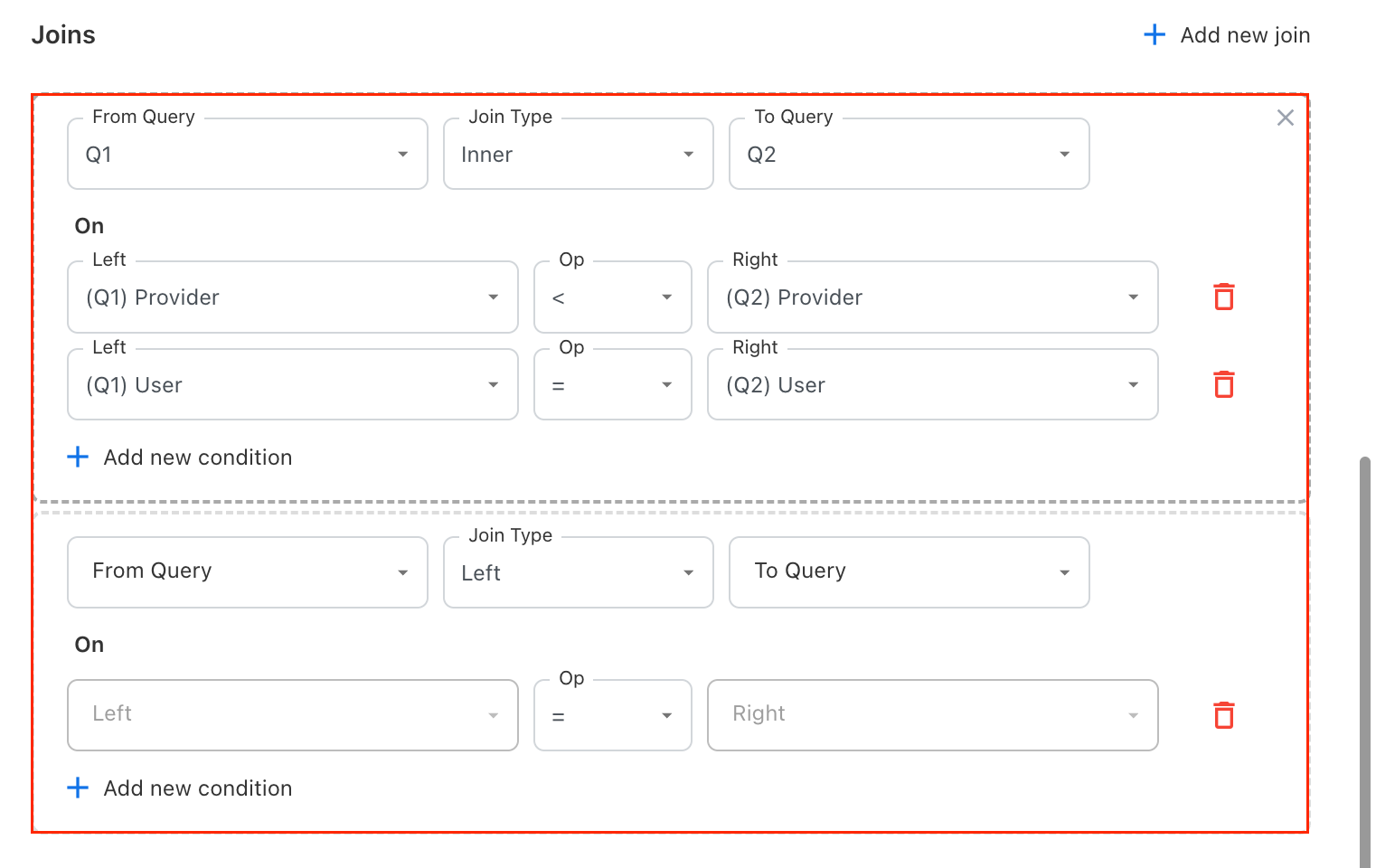Viewport: 1376px width, 868px height.
Task: Open the Right dropdown with (Q2) Provider
Action: [933, 297]
